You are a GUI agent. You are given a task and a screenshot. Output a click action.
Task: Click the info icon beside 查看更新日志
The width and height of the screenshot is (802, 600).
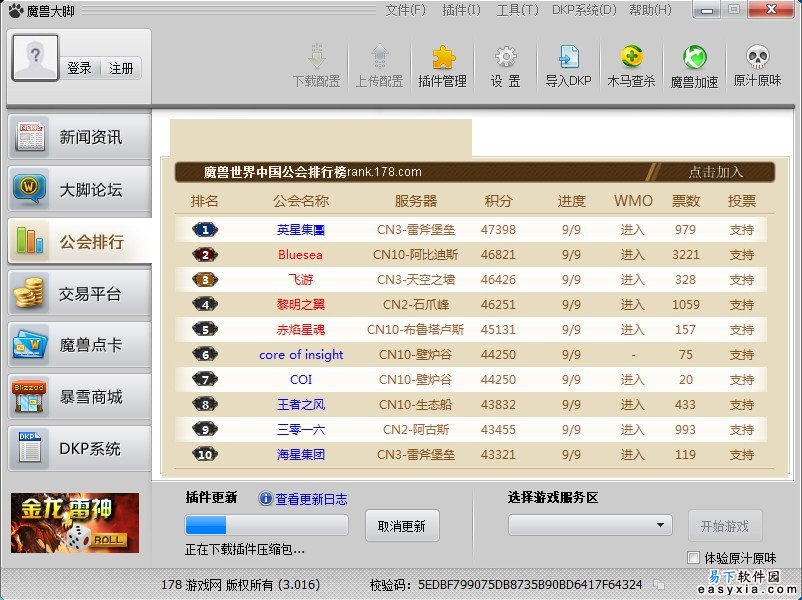pos(265,498)
